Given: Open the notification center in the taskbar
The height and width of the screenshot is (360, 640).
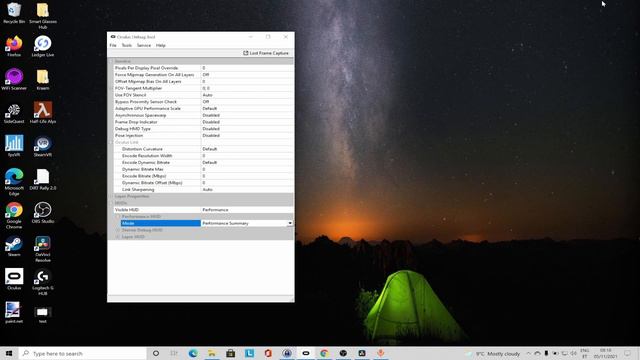Looking at the screenshot, I should (x=628, y=353).
